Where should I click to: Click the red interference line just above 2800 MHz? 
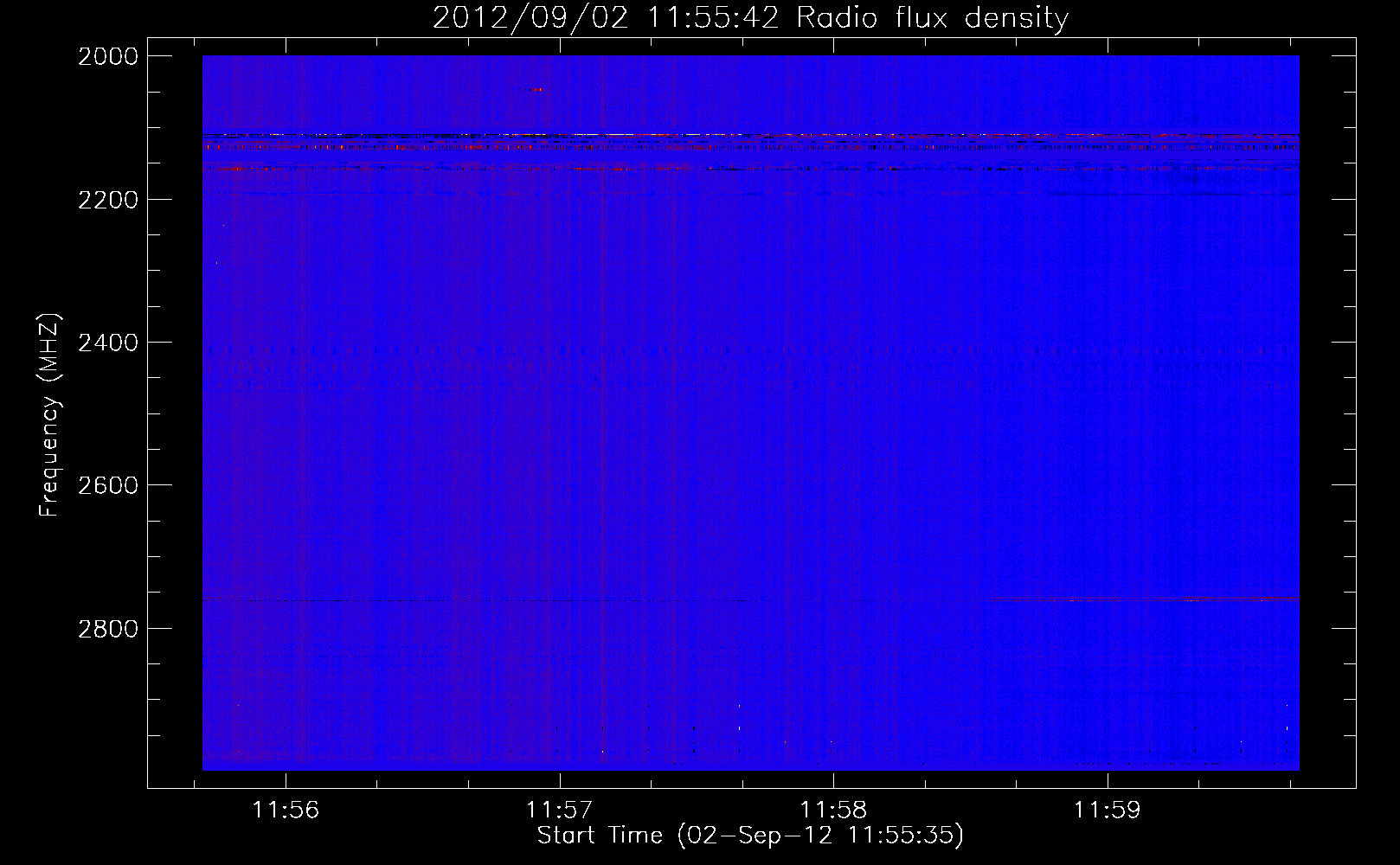(x=1142, y=599)
